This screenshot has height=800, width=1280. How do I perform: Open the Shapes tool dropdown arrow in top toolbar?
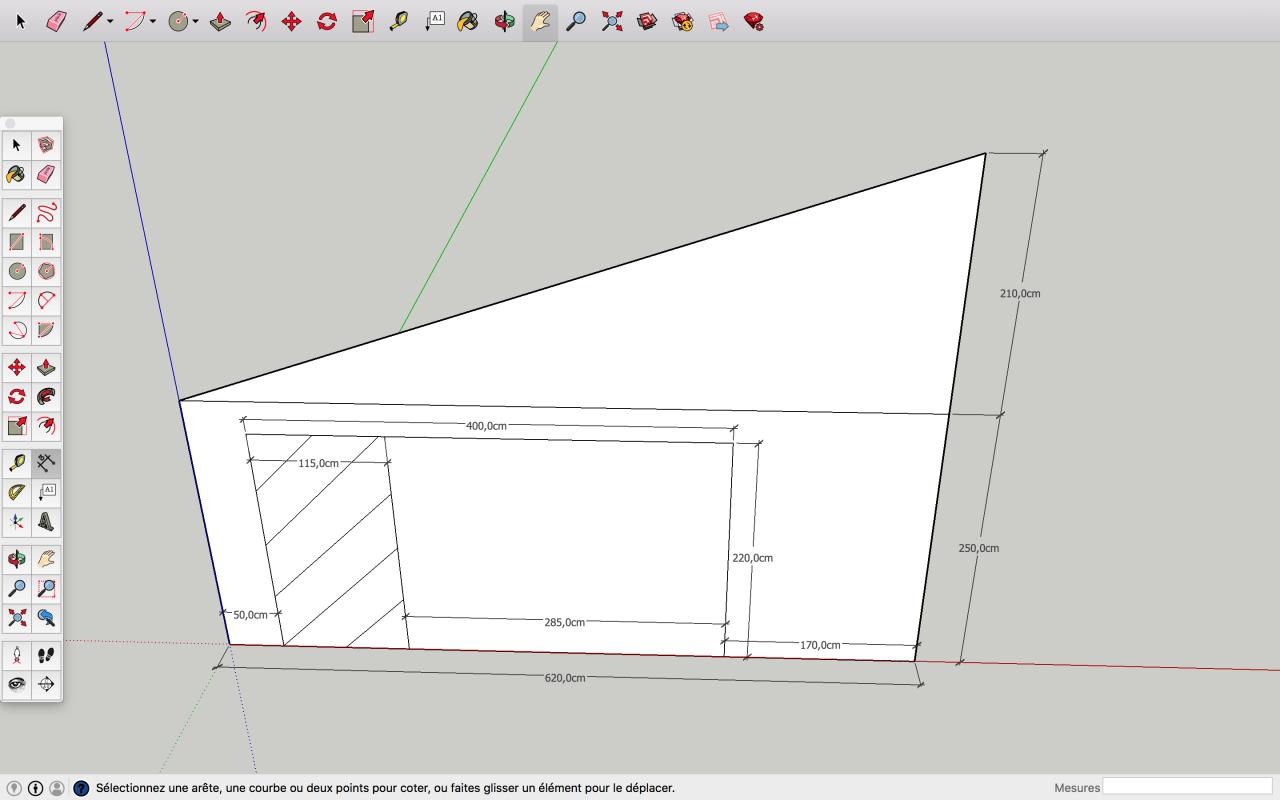point(196,21)
